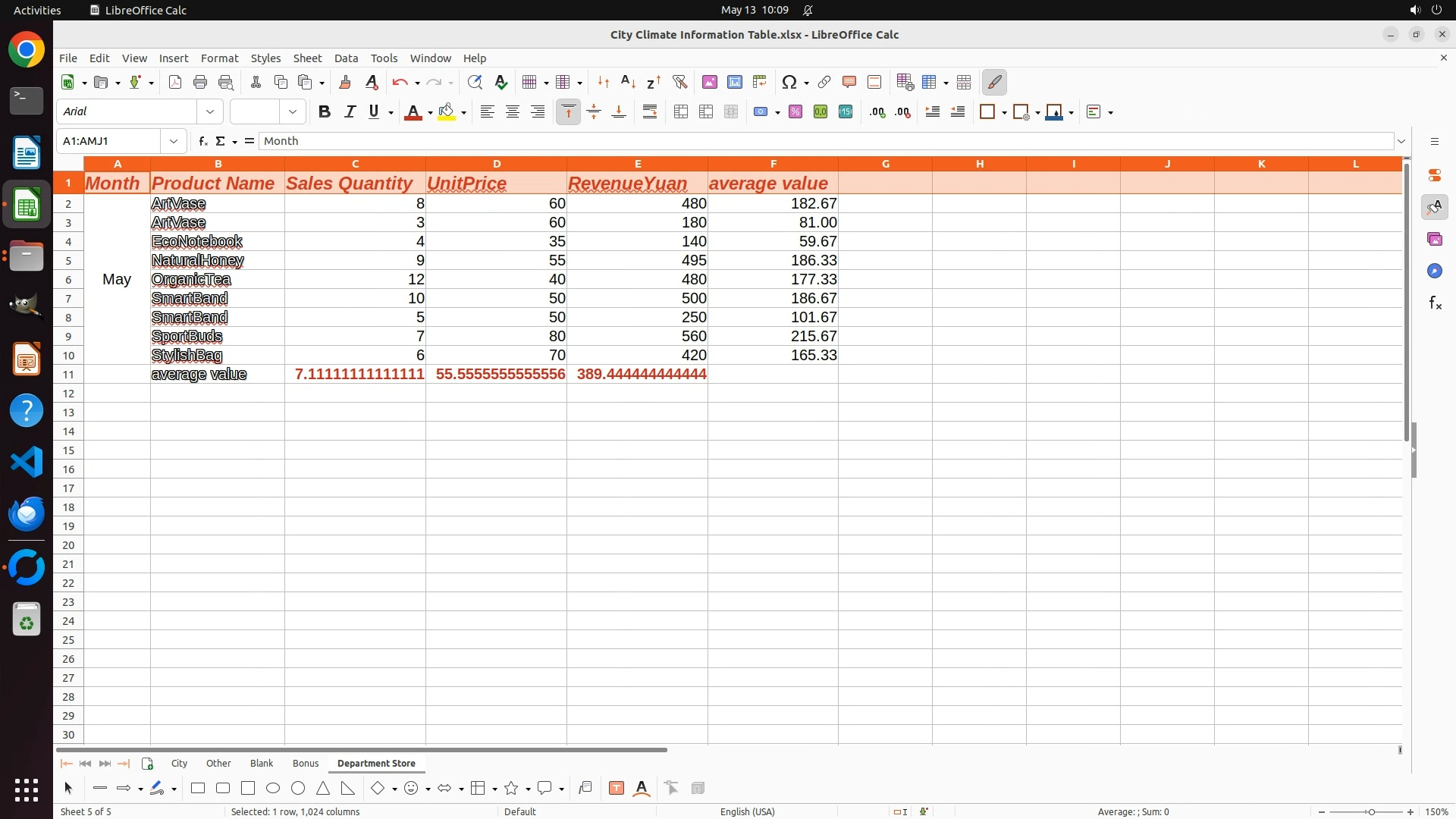Click the Merge and Center Cells icon
The height and width of the screenshot is (819, 1456).
pos(681,112)
